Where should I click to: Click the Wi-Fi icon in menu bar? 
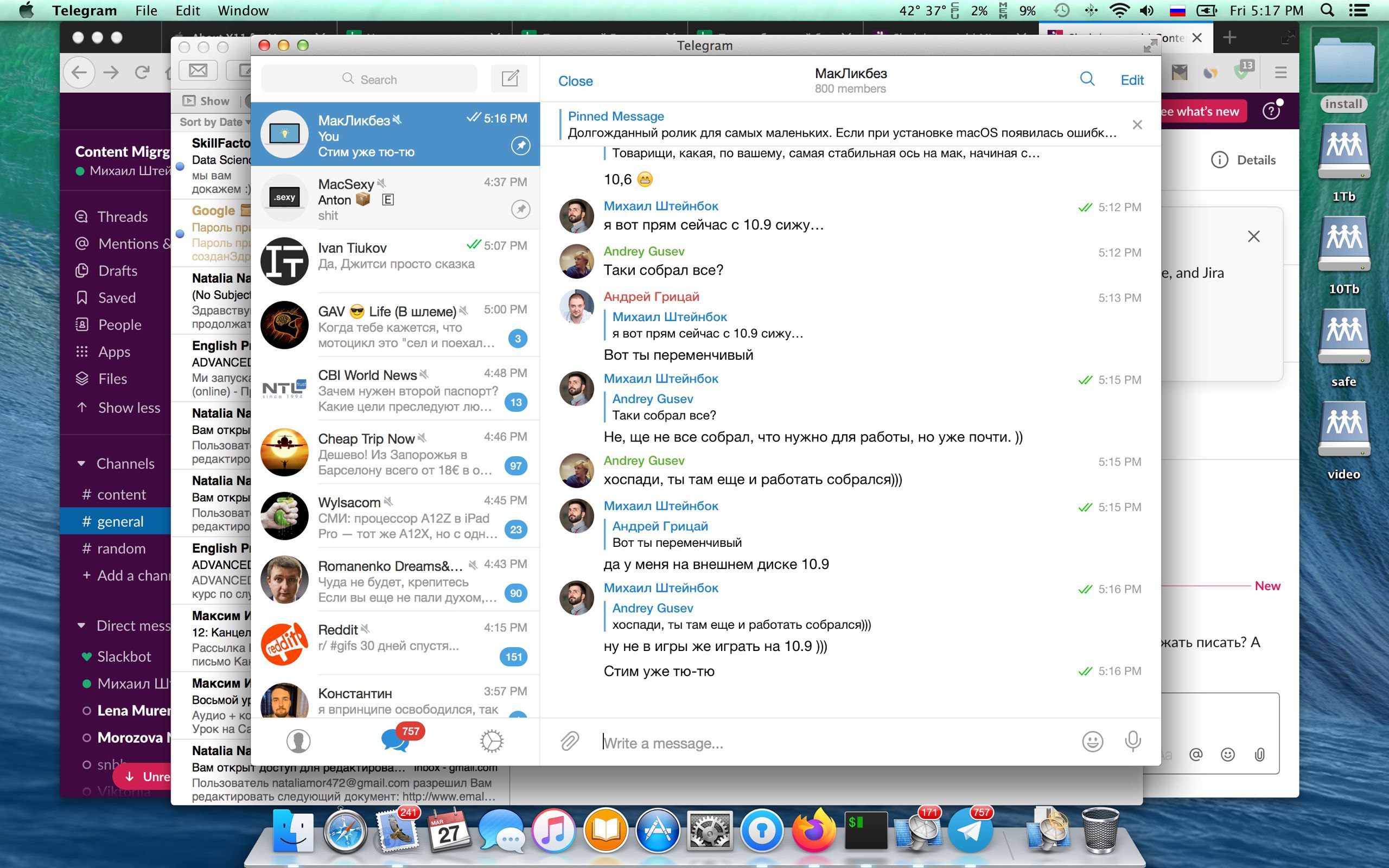[1119, 10]
